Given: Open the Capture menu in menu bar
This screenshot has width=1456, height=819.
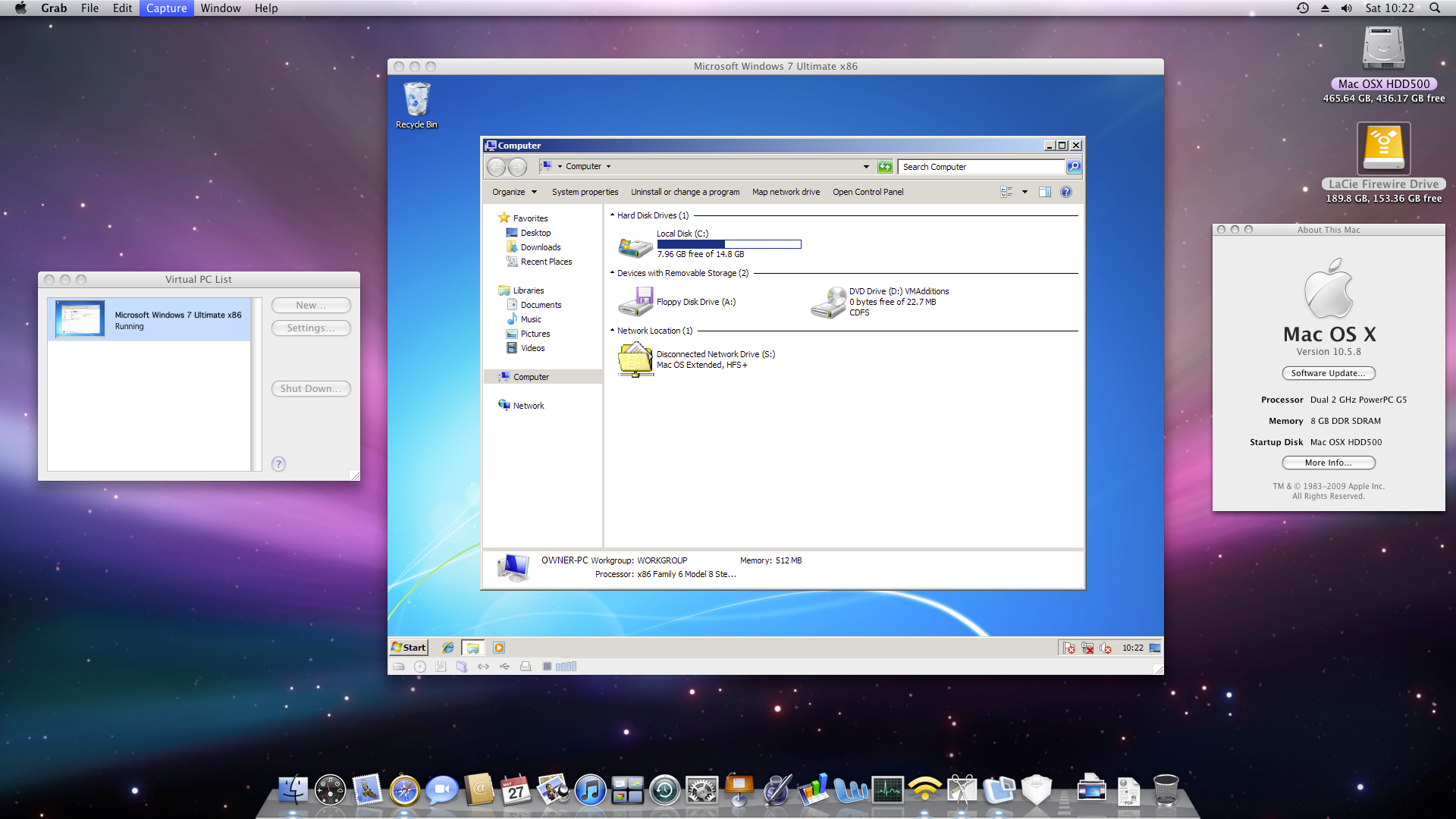Looking at the screenshot, I should [166, 8].
